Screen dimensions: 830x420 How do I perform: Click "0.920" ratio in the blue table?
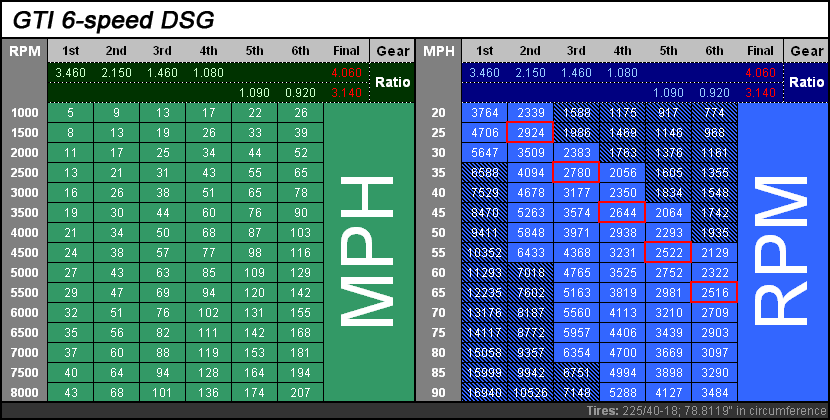714,93
